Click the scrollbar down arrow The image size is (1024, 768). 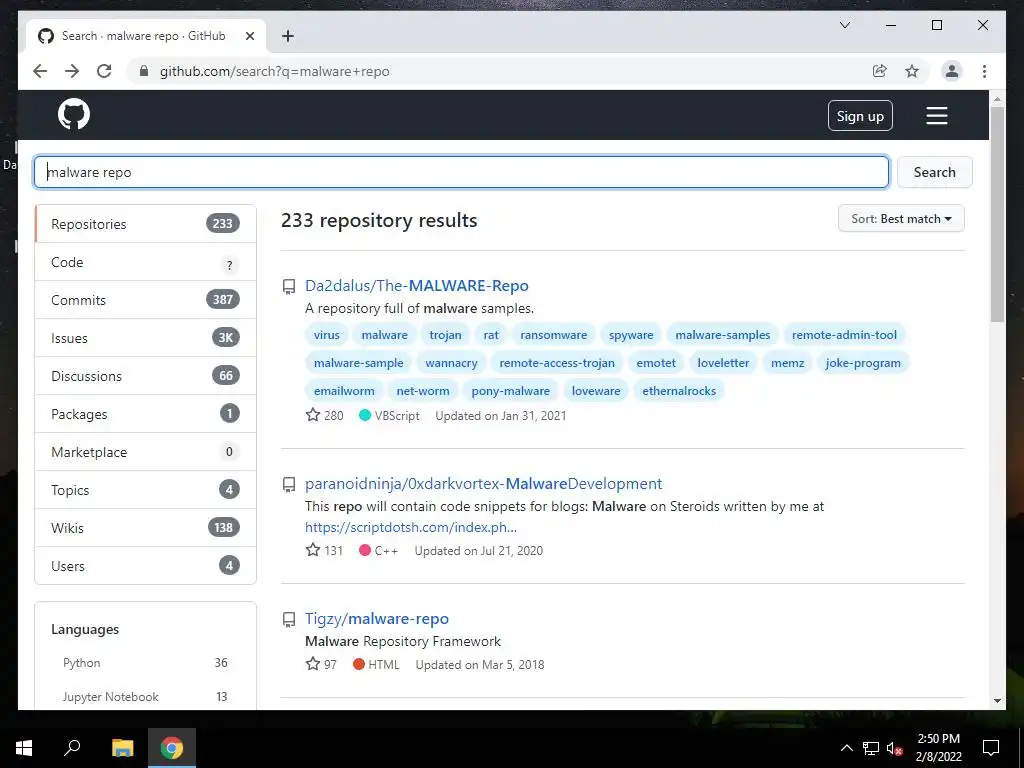coord(997,701)
